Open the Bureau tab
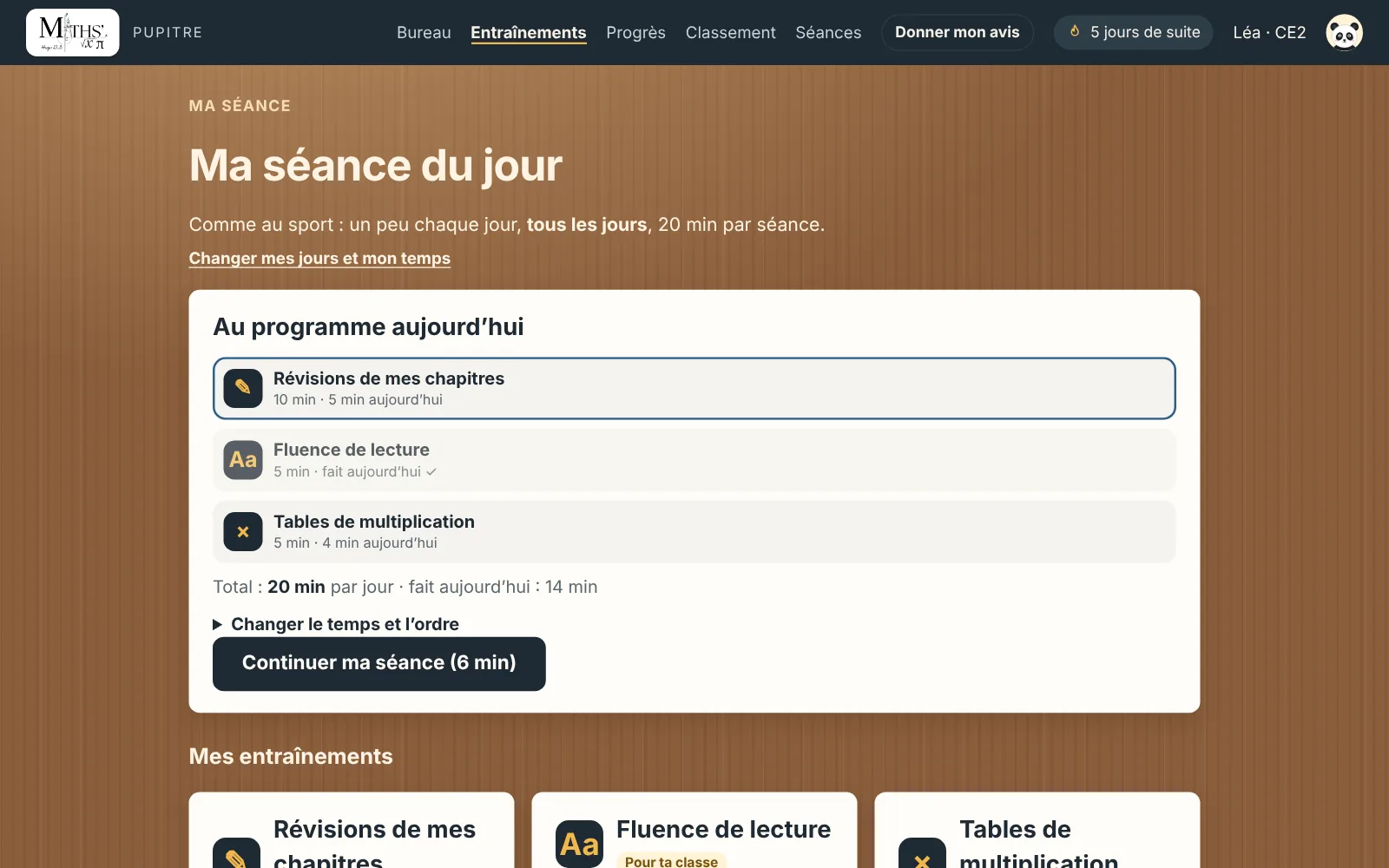This screenshot has width=1389, height=868. point(424,32)
